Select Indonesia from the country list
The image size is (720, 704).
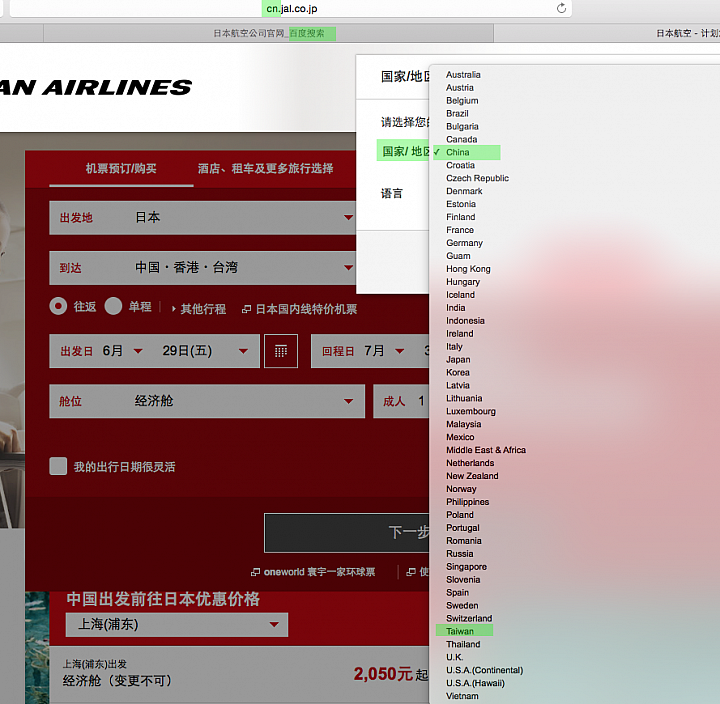coord(465,321)
